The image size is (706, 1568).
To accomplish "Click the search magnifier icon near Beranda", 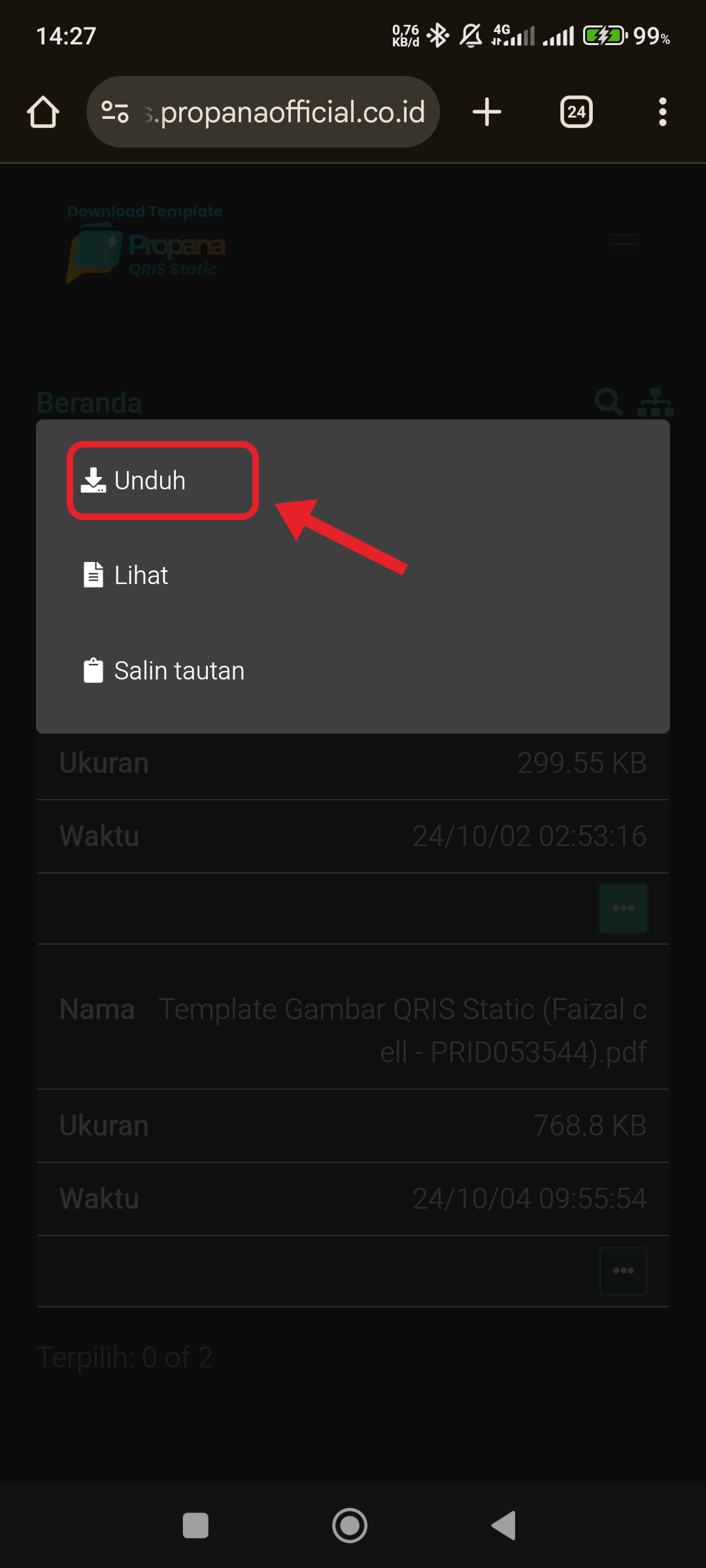I will click(x=609, y=402).
